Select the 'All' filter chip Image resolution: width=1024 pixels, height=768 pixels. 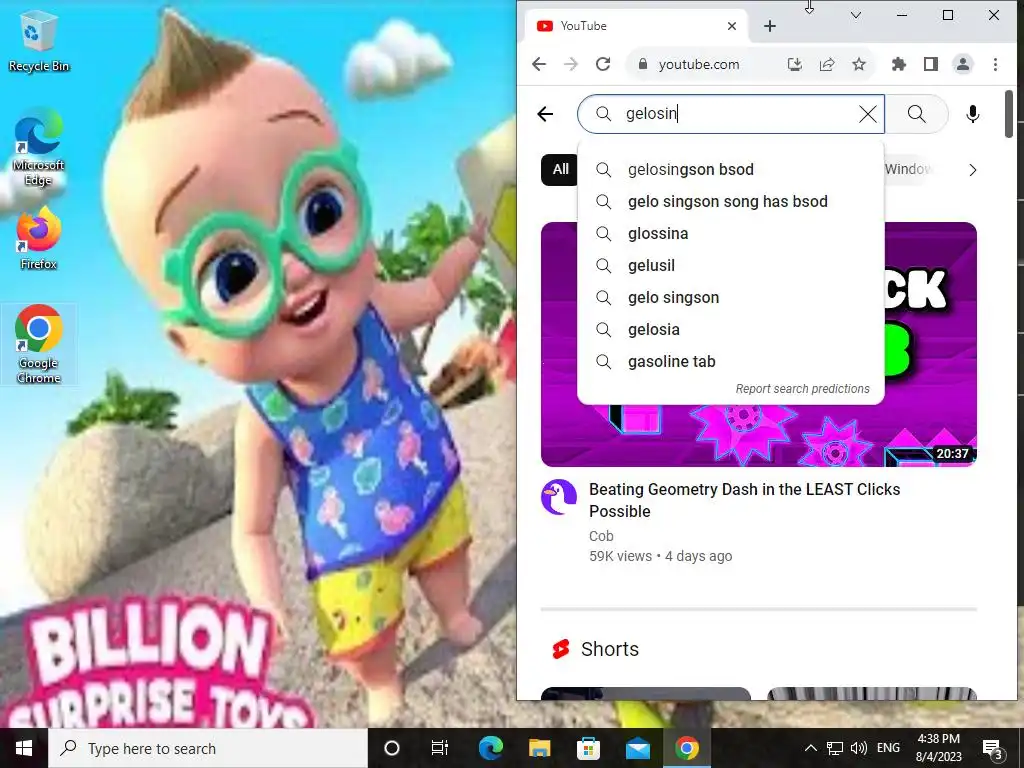point(560,170)
